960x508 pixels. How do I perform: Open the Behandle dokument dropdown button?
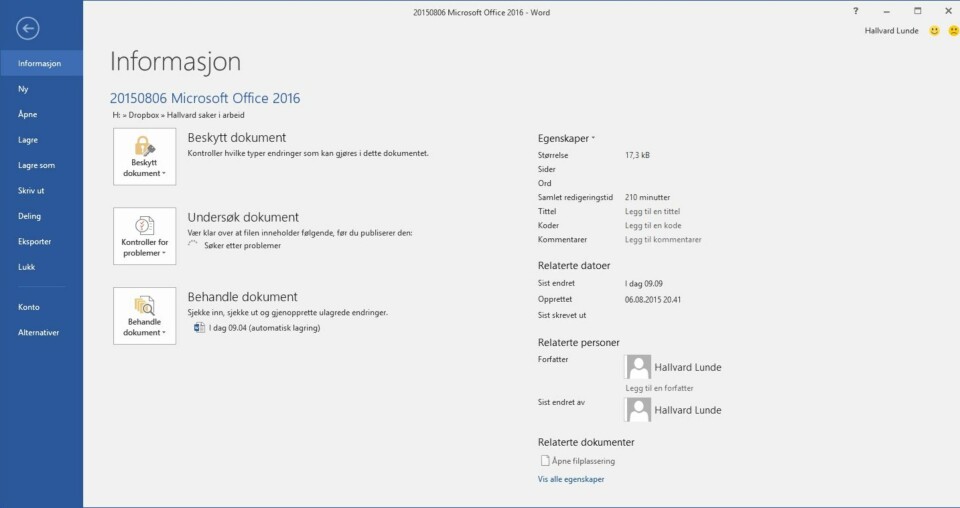coord(145,316)
